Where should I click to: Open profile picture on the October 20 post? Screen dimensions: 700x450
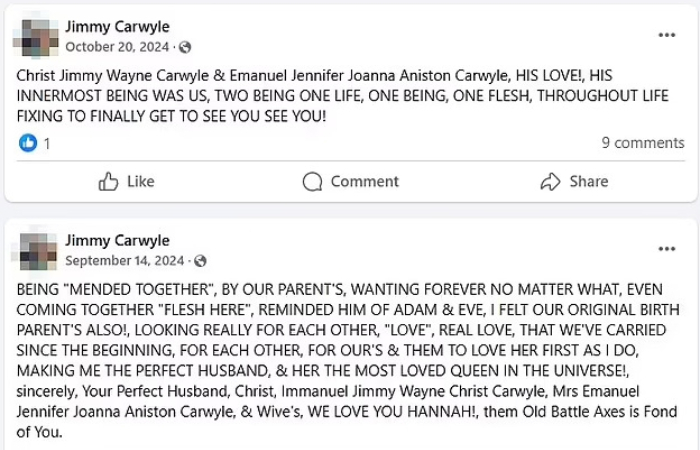click(34, 36)
